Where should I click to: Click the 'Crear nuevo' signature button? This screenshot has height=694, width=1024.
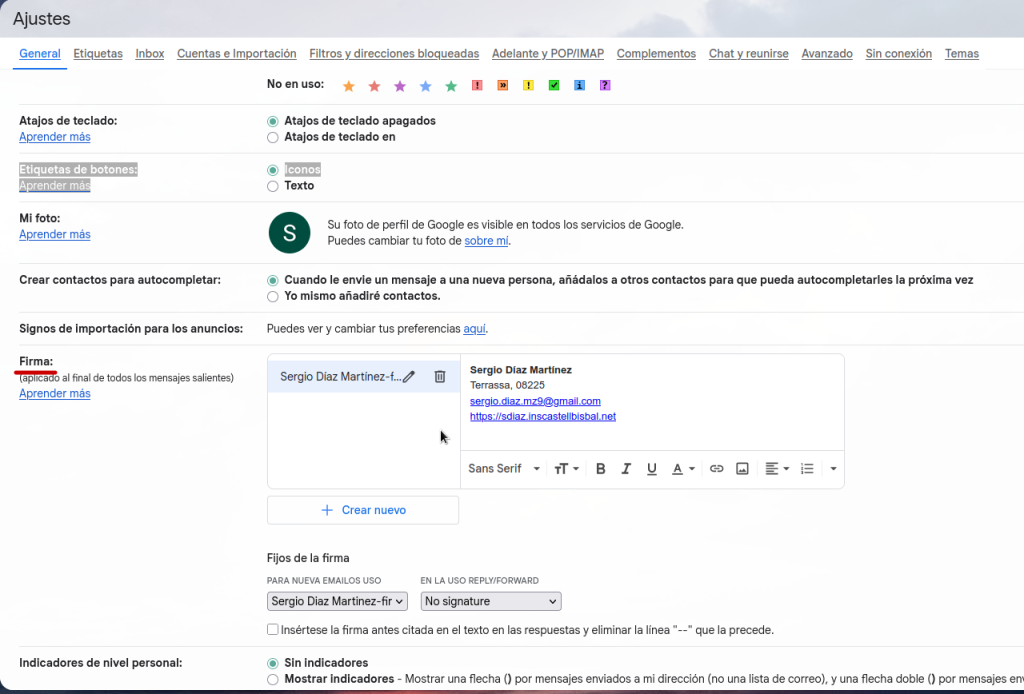[363, 510]
